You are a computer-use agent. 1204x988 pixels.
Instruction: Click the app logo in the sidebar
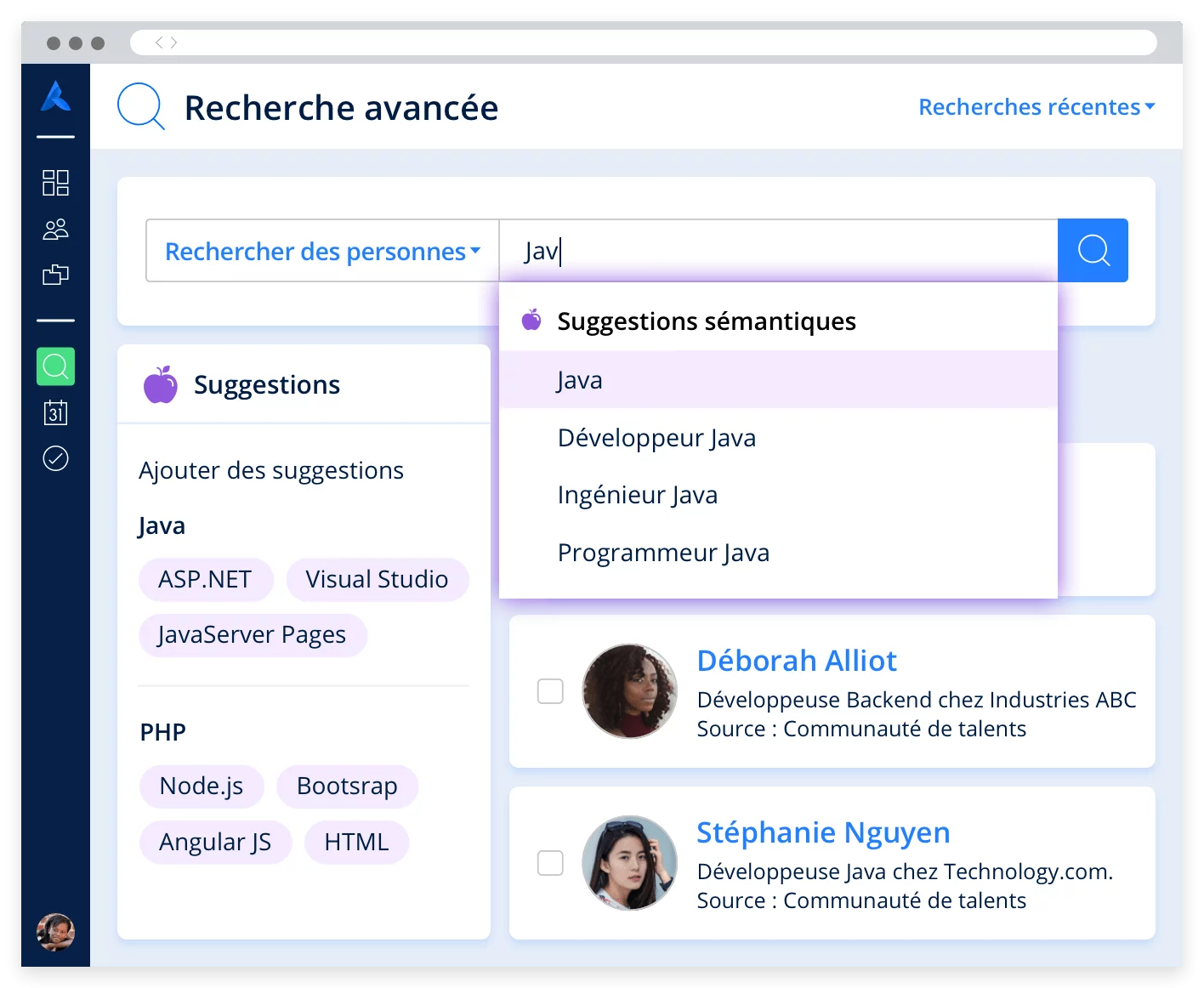tap(55, 96)
